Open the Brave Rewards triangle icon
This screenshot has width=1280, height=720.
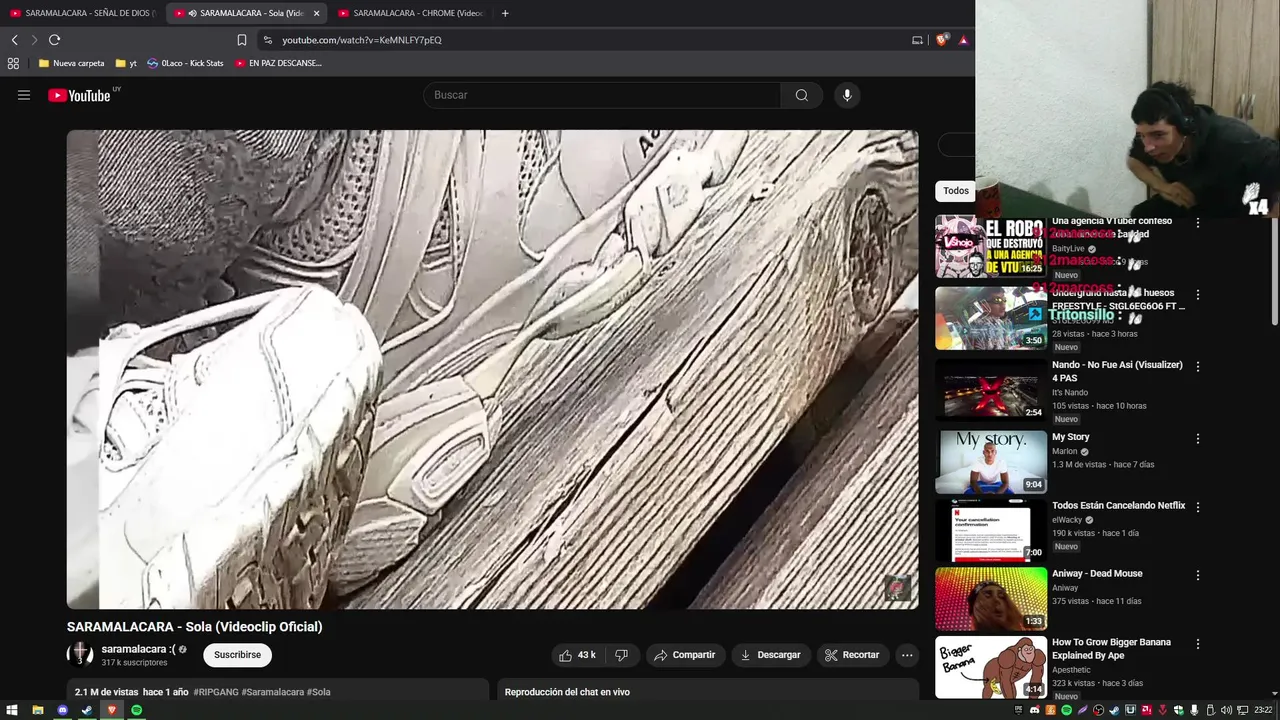(963, 40)
